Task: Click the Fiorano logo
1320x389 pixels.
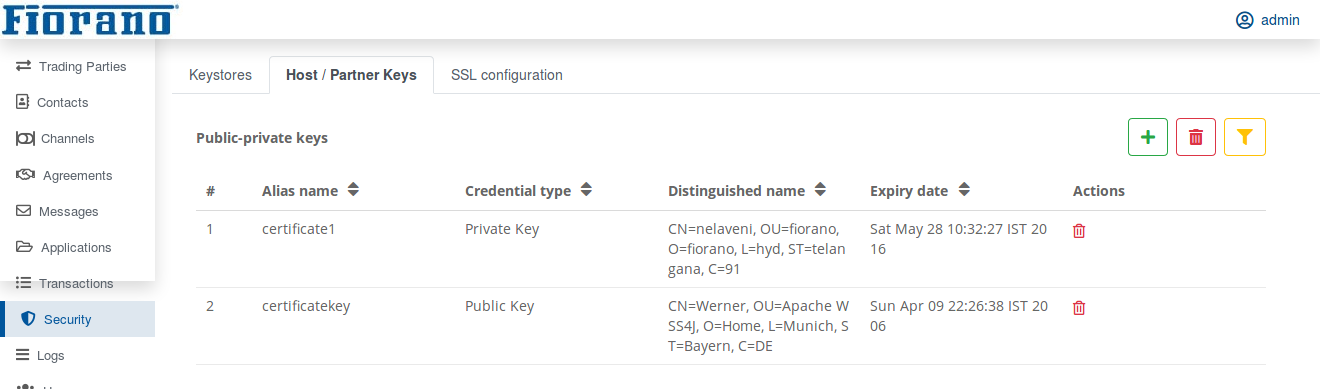Action: click(x=90, y=19)
